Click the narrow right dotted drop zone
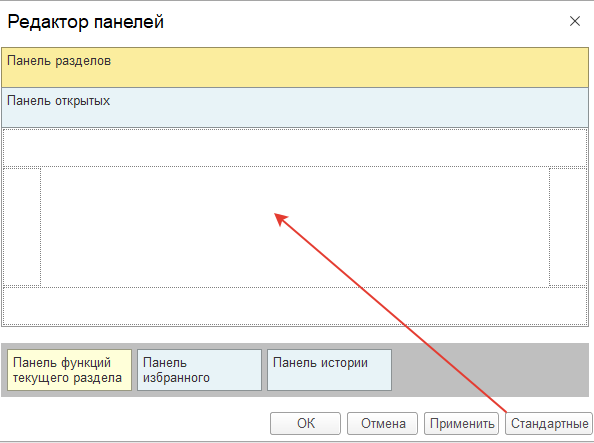 (x=568, y=227)
